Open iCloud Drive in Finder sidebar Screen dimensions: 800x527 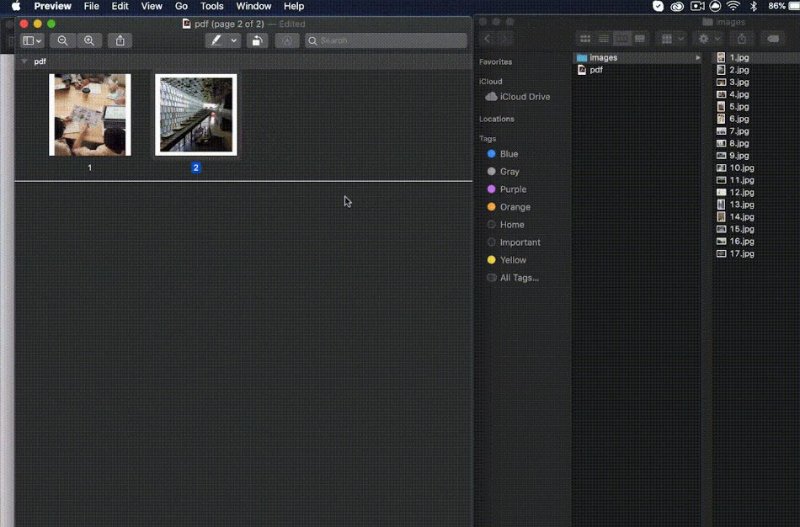(518, 97)
